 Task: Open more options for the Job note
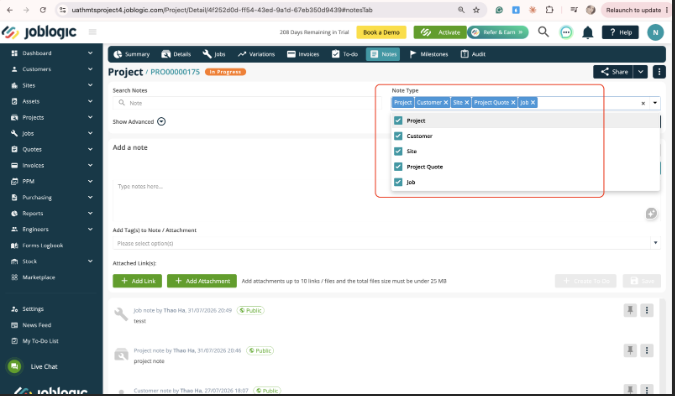647,310
